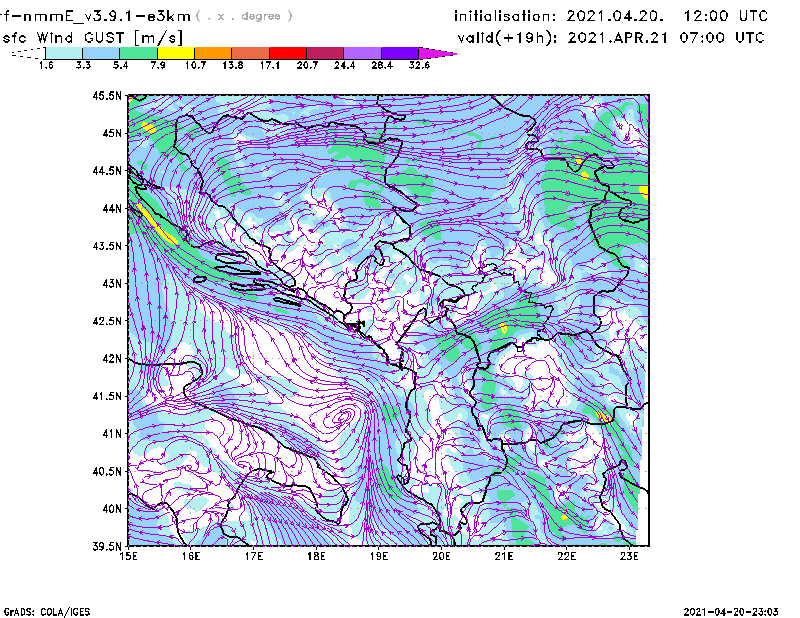Viewport: 800px width, 618px height.
Task: Click the green 5.4–7.9 legend swatch
Action: pyautogui.click(x=138, y=53)
